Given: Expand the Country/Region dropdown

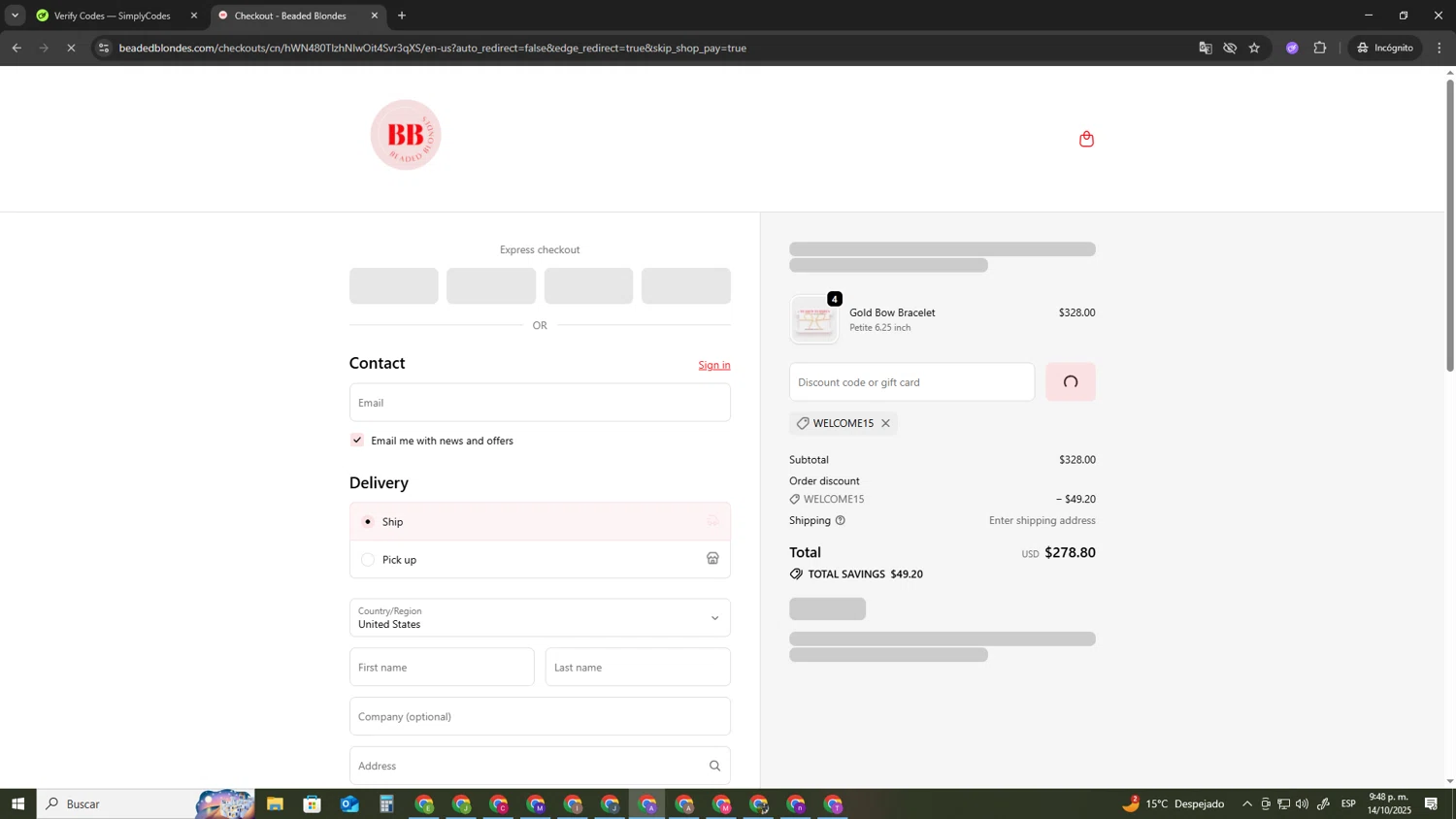Looking at the screenshot, I should point(540,618).
